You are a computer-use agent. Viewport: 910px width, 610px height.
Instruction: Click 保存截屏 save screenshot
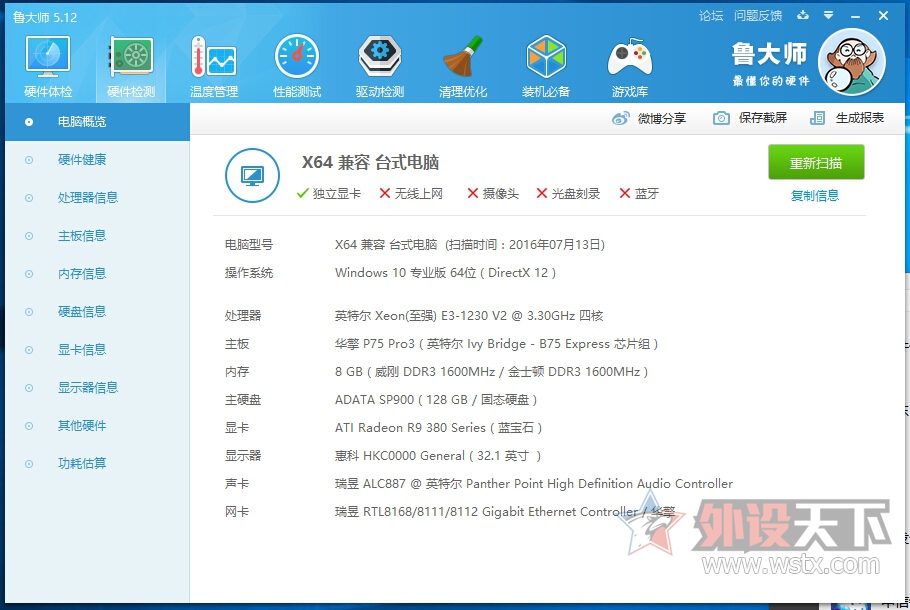763,118
